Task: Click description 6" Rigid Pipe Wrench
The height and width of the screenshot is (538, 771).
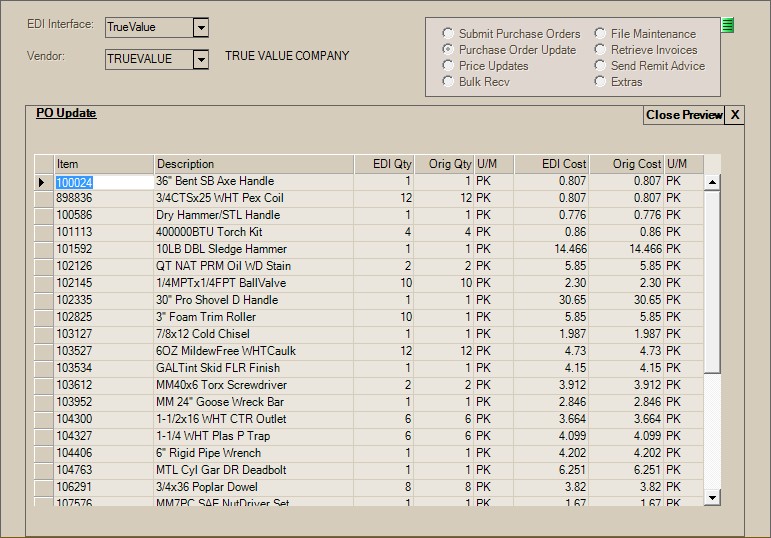Action: point(208,453)
